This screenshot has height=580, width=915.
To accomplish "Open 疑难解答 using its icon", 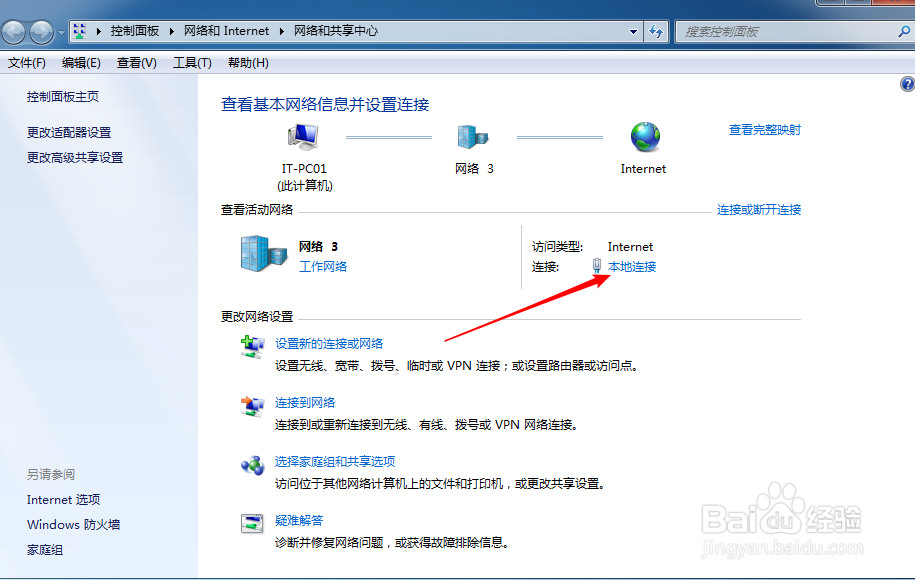I will 252,524.
